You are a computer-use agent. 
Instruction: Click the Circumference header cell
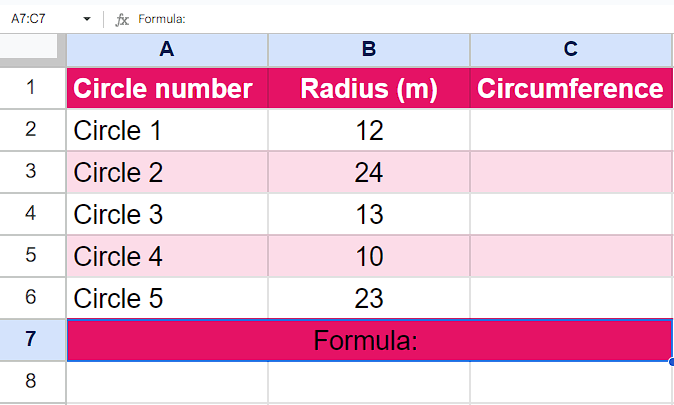click(571, 88)
